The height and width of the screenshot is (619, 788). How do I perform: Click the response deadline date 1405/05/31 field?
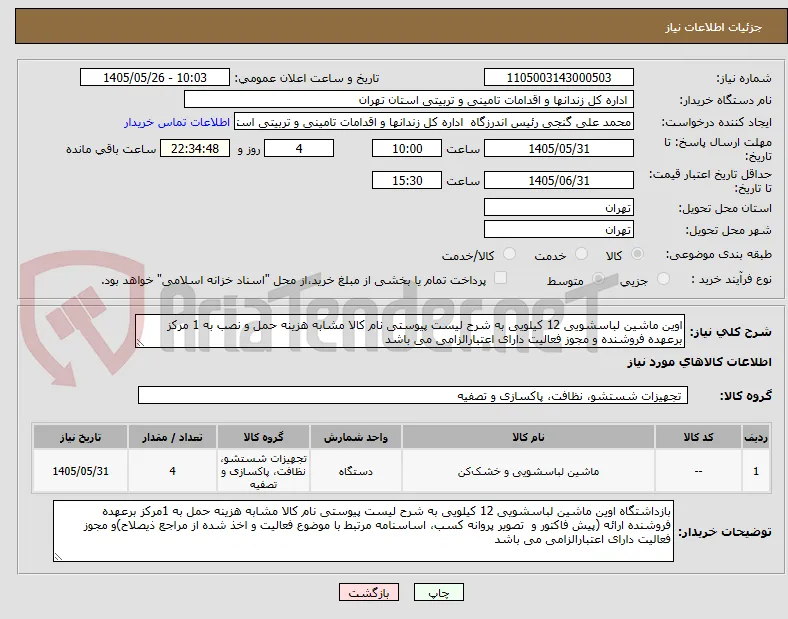(x=558, y=149)
